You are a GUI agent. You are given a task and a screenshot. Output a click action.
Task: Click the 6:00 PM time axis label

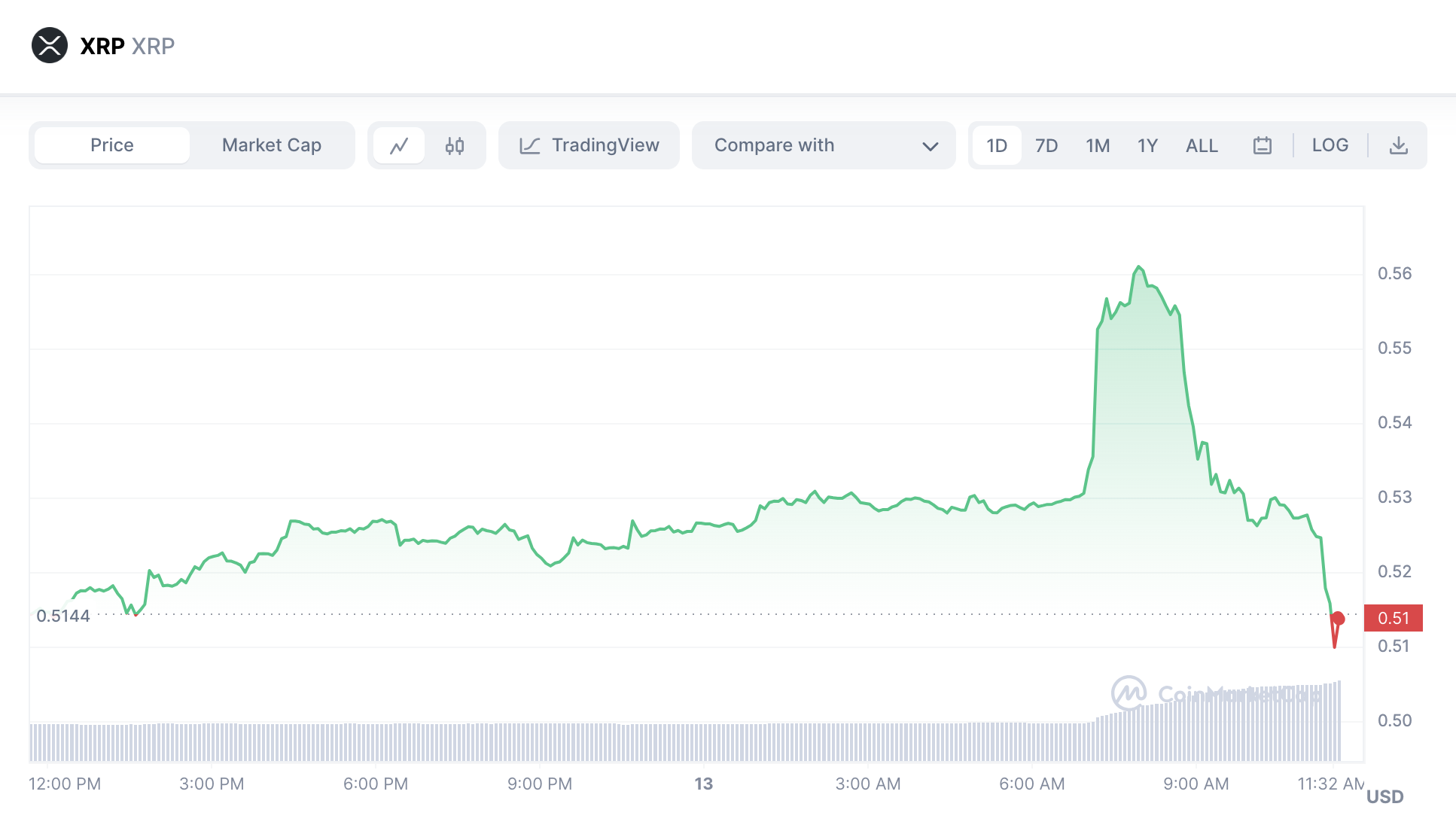[x=376, y=784]
